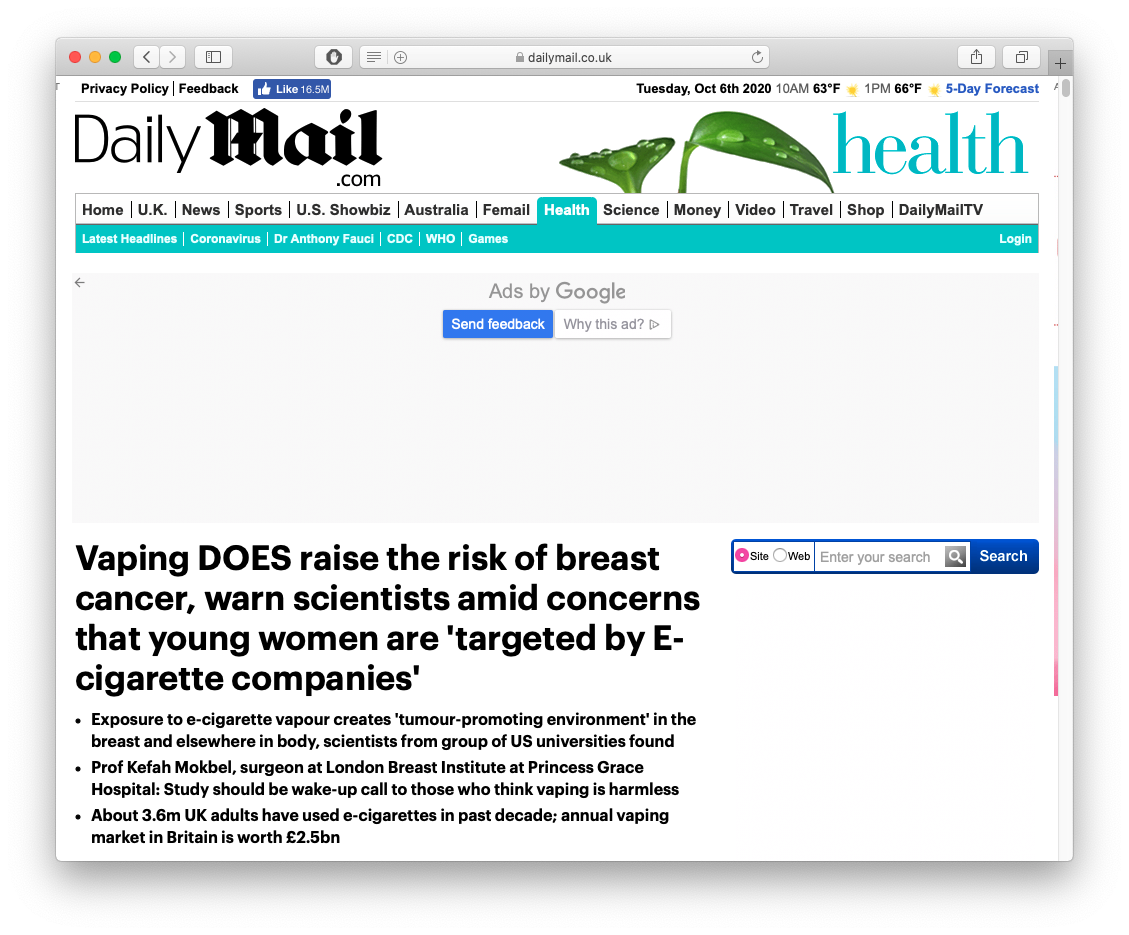Image resolution: width=1129 pixels, height=935 pixels.
Task: Click the ad back arrow
Action: (80, 283)
